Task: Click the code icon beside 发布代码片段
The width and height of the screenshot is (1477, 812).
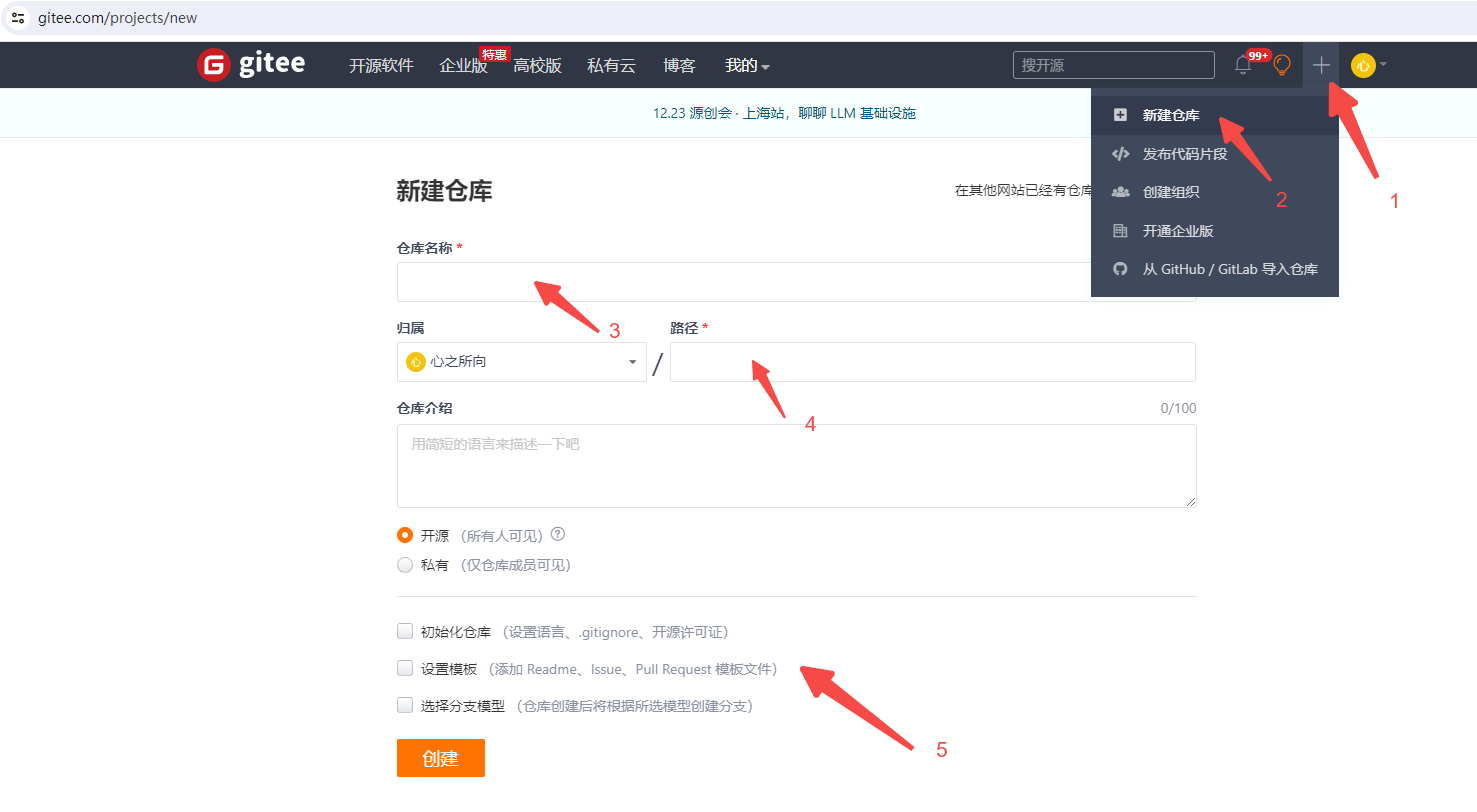Action: [1120, 154]
